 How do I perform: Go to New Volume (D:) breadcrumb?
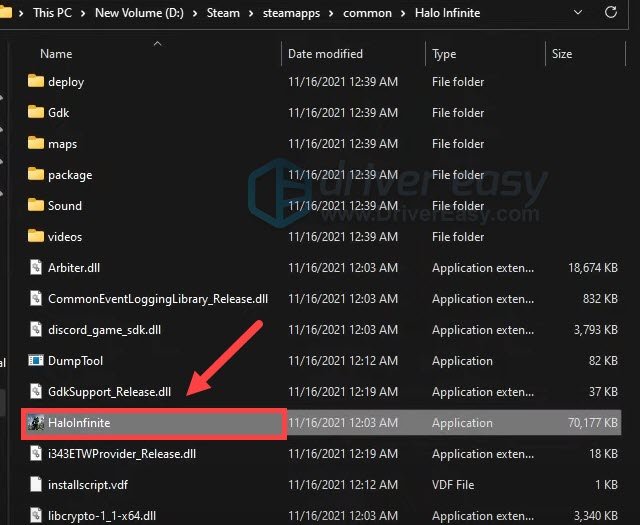(139, 13)
